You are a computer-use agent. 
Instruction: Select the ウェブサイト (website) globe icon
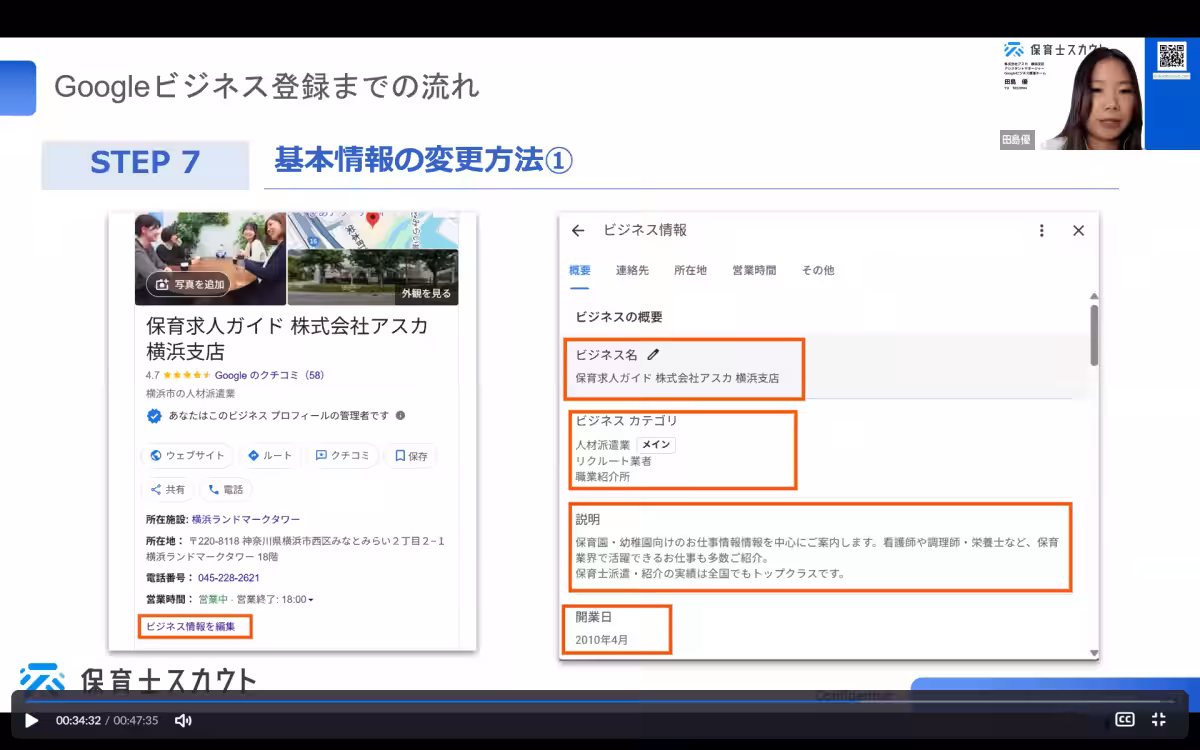(156, 455)
